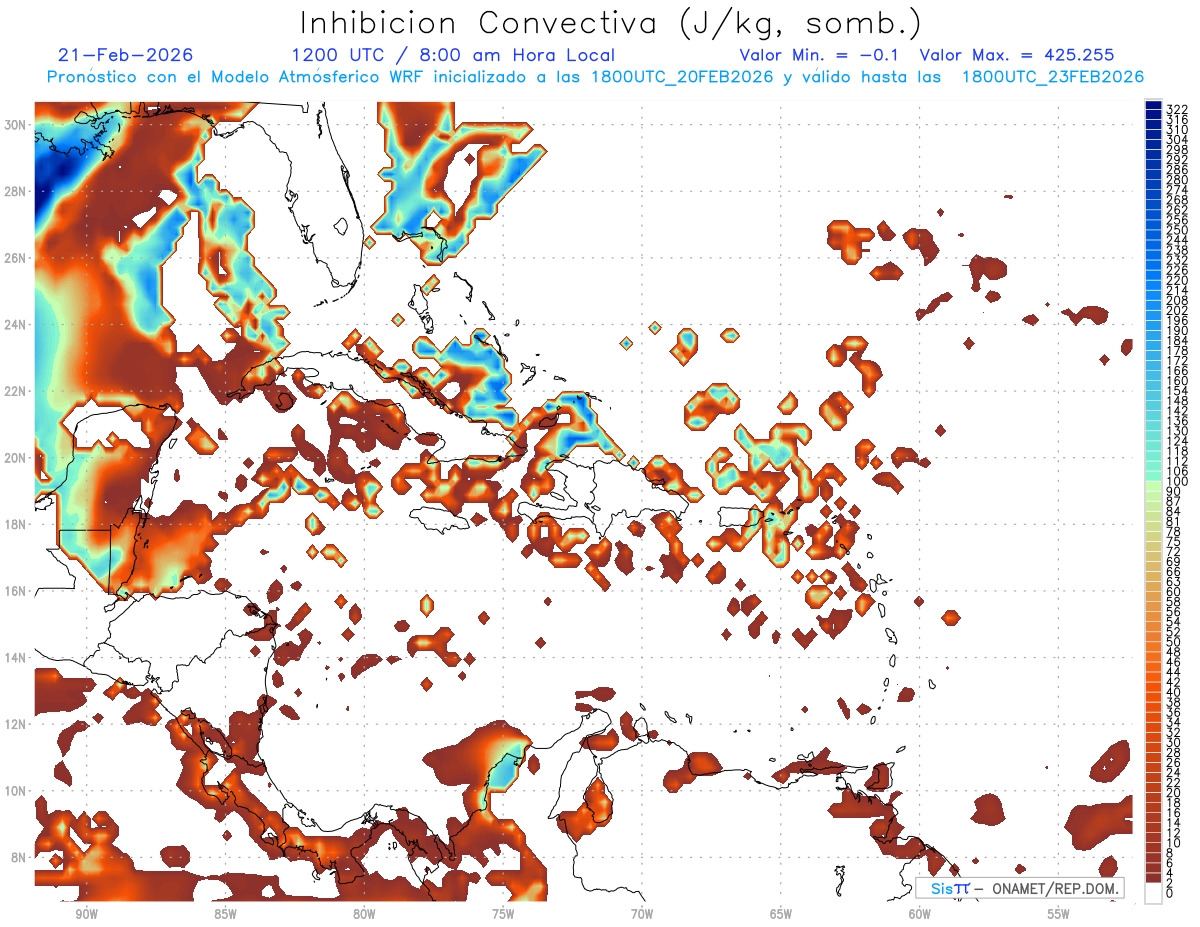Click the '14N' latitude label
The image size is (1200, 927).
[15, 658]
